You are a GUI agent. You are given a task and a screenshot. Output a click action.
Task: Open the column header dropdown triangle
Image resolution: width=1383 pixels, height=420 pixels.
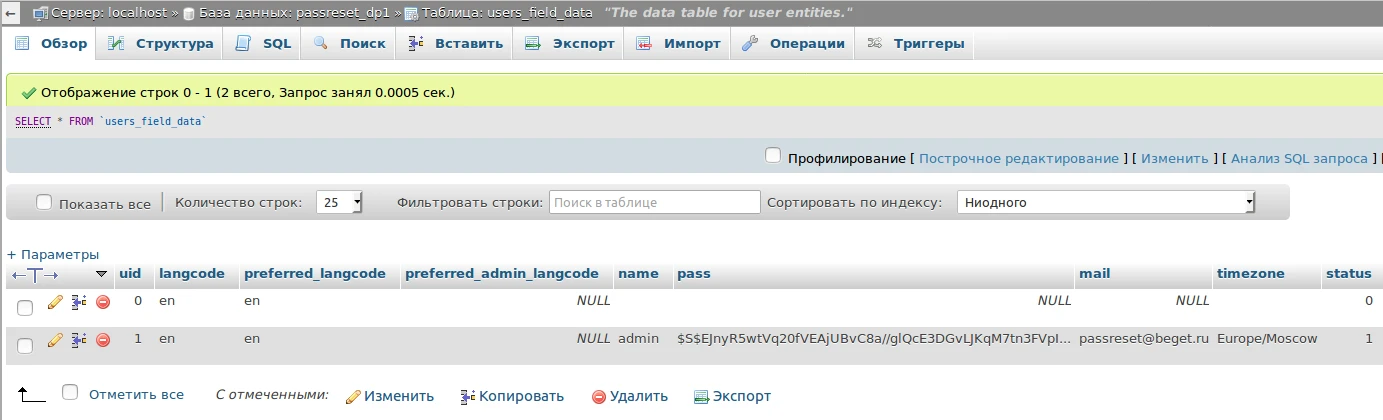coord(101,274)
